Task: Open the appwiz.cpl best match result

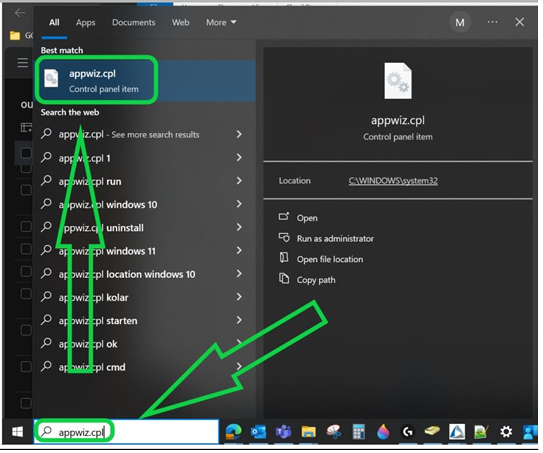Action: (145, 80)
